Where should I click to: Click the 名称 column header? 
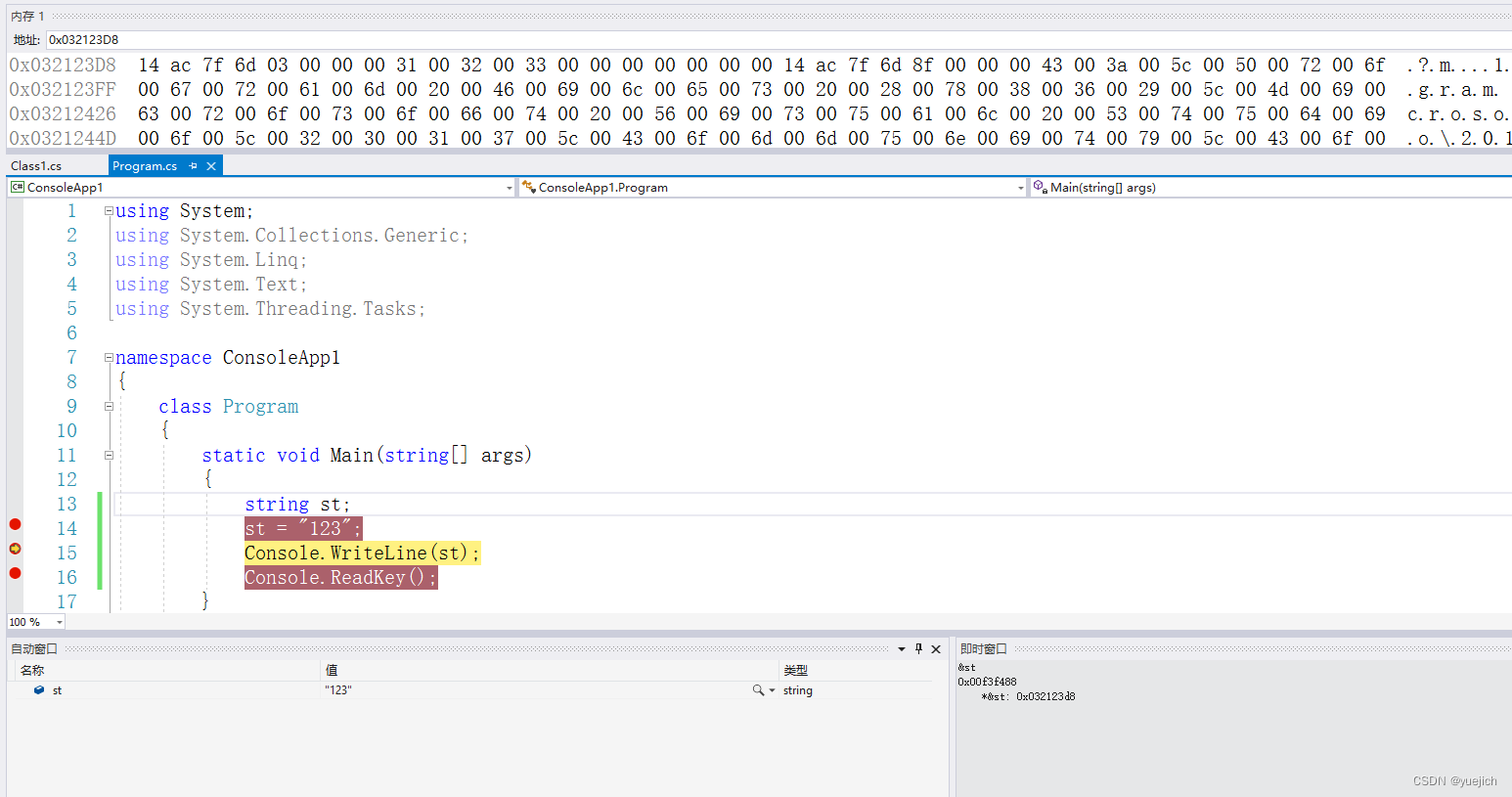coord(32,670)
